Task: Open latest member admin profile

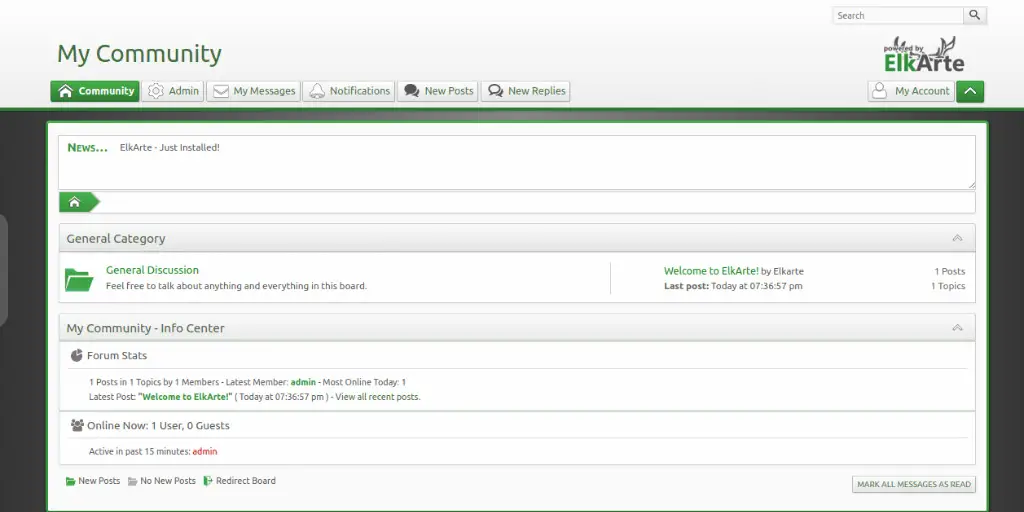Action: 303,382
